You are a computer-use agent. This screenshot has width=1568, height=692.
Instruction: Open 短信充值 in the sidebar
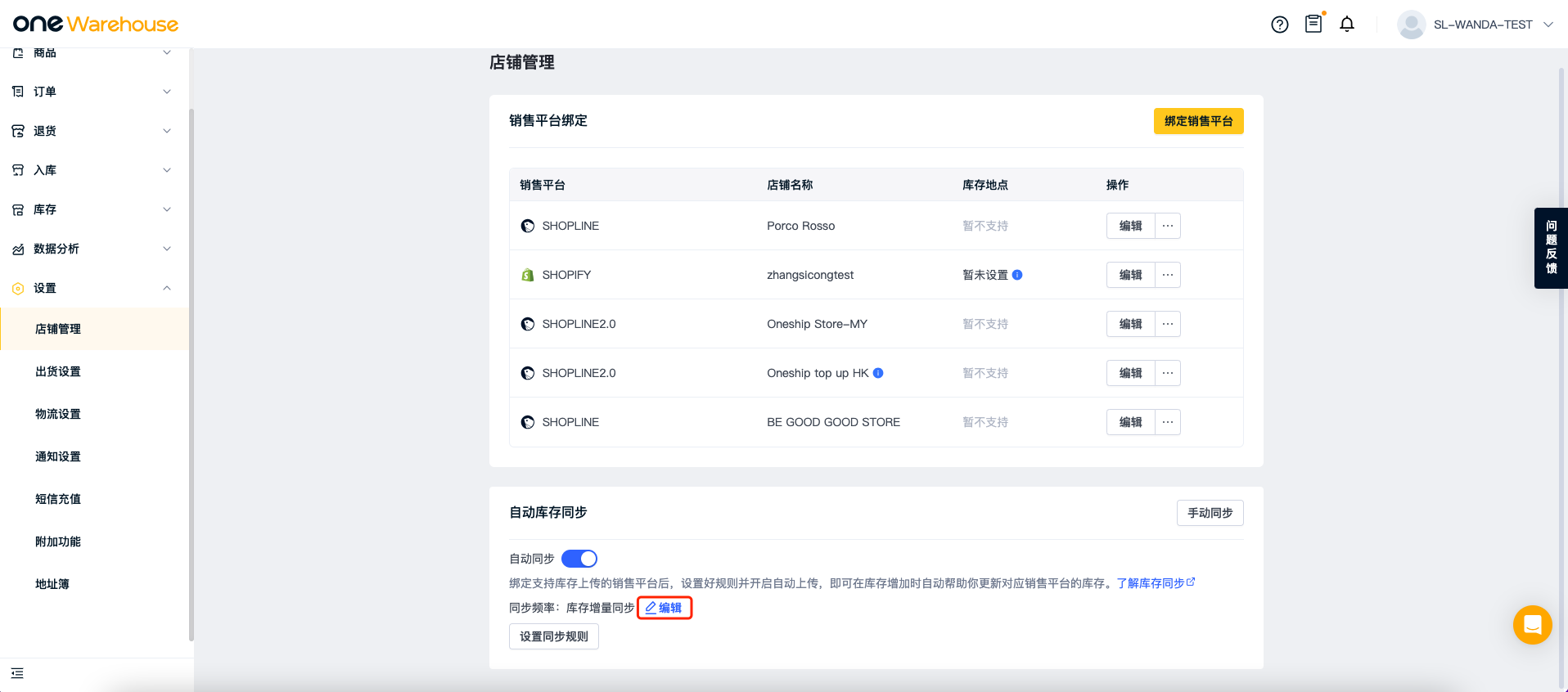point(95,499)
